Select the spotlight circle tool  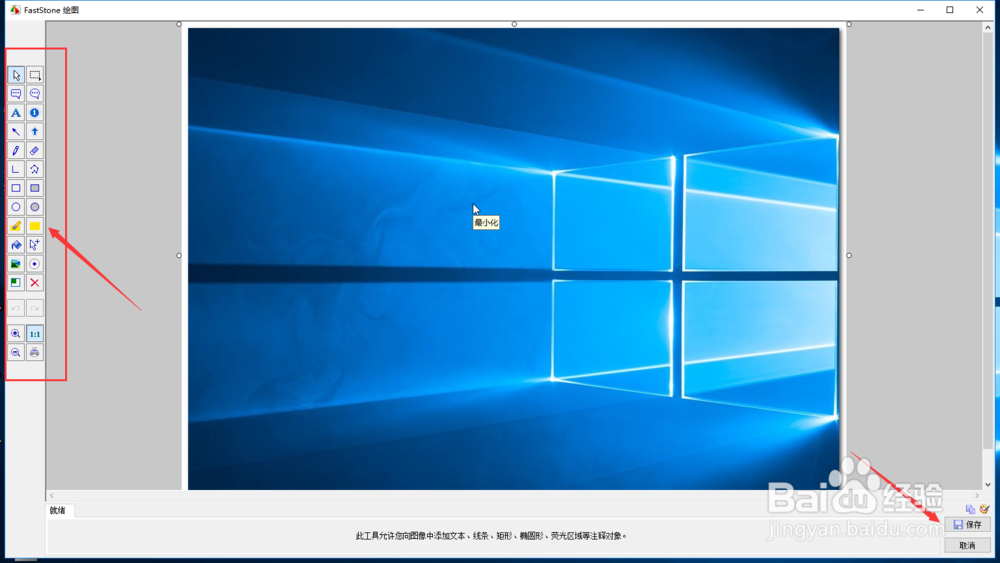(x=34, y=263)
